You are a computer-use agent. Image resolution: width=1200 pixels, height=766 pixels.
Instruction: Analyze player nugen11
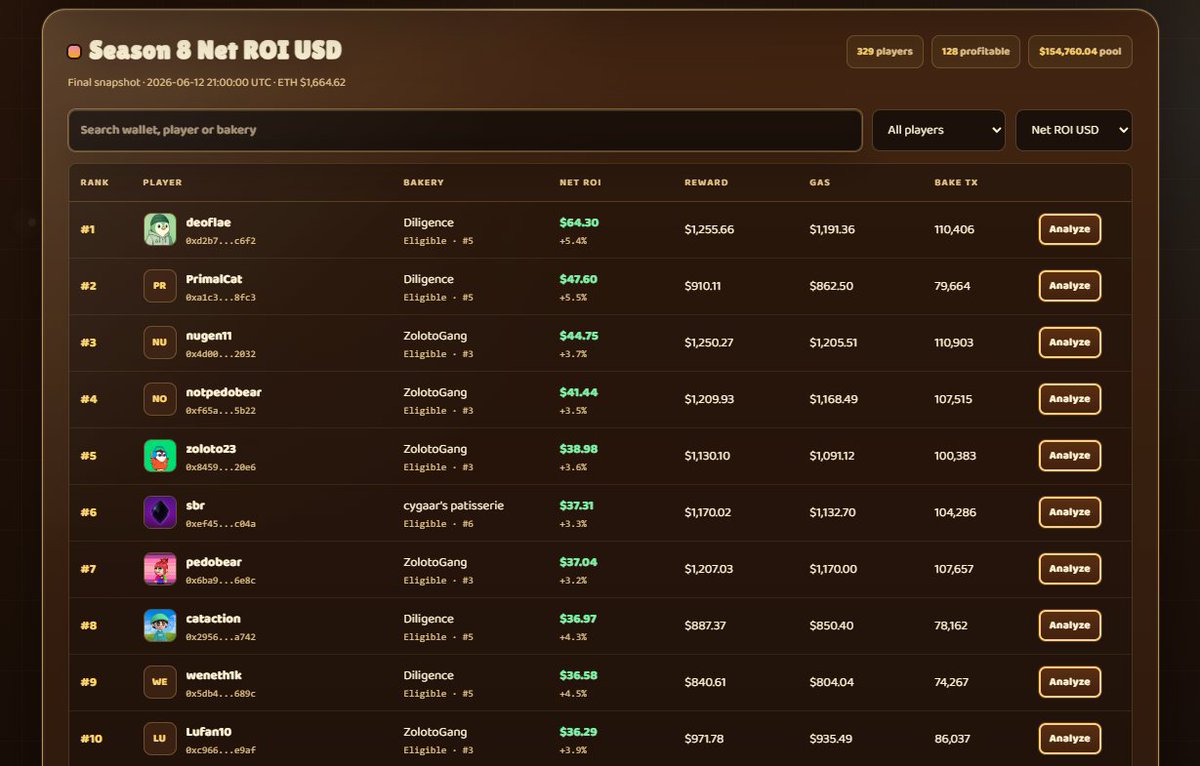[x=1070, y=342]
